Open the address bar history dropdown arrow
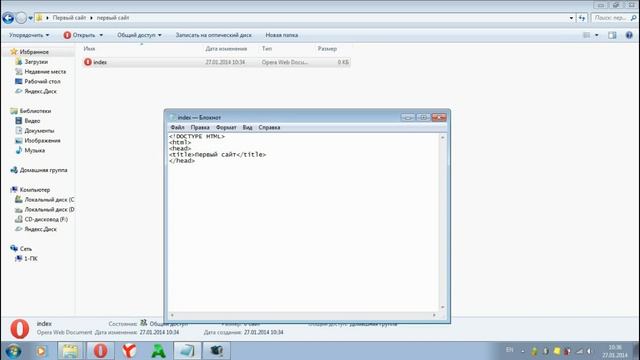The width and height of the screenshot is (640, 360). click(x=571, y=18)
